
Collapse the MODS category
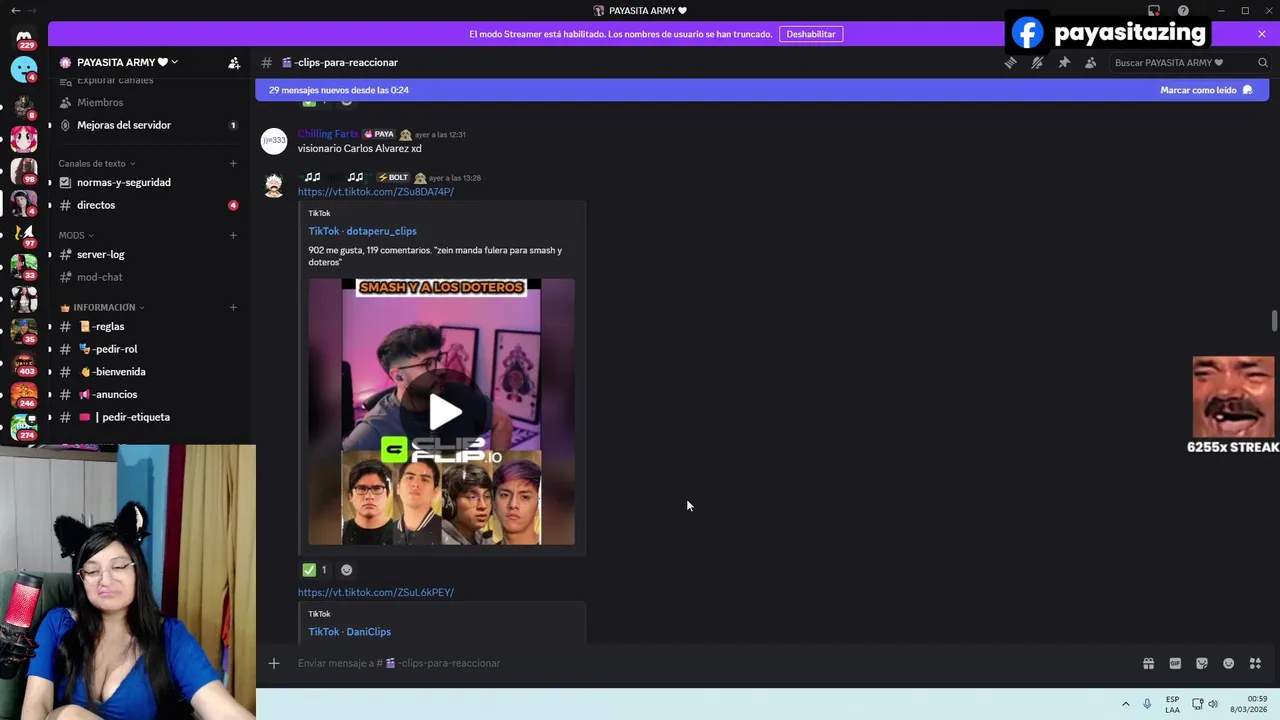pos(76,235)
